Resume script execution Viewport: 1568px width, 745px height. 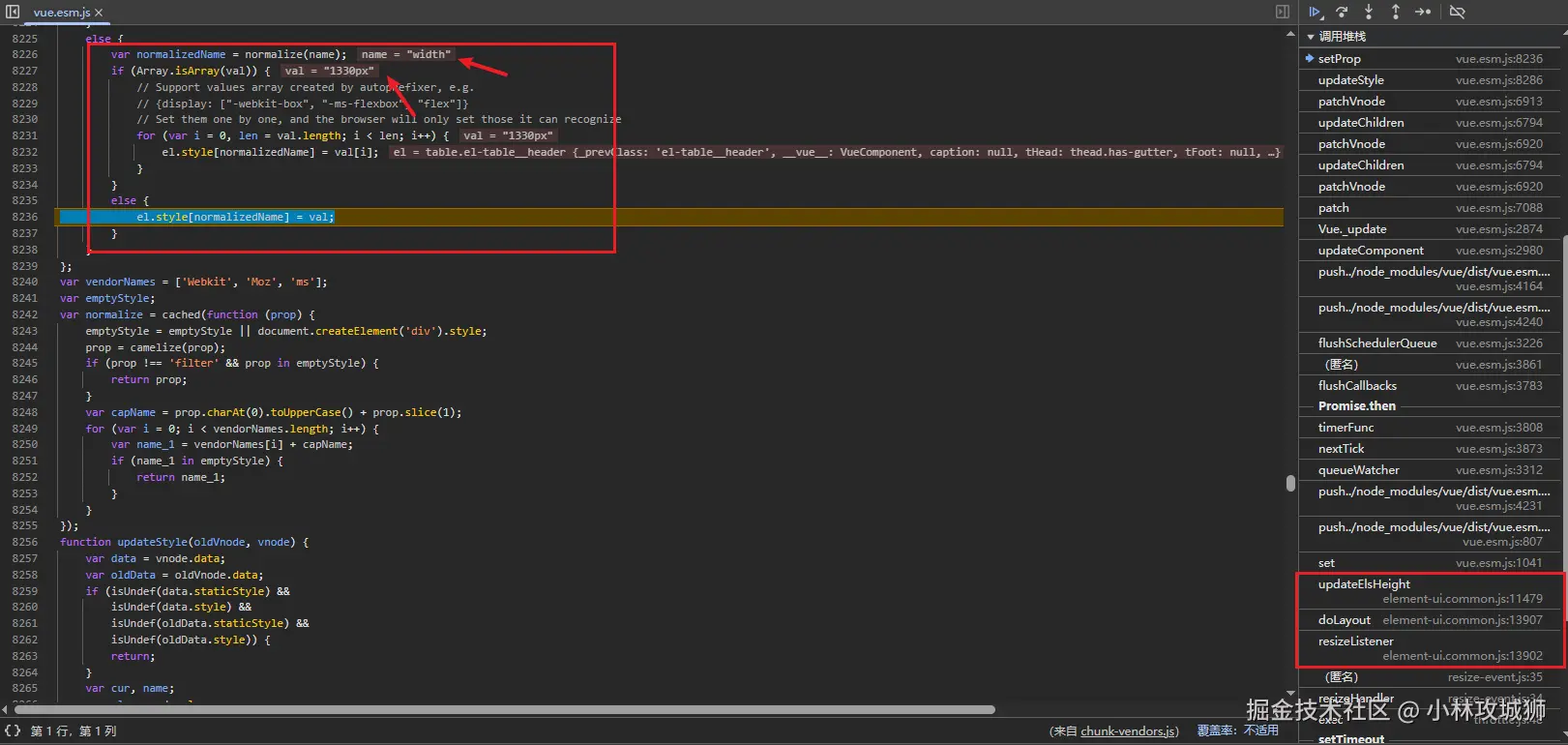[1316, 12]
